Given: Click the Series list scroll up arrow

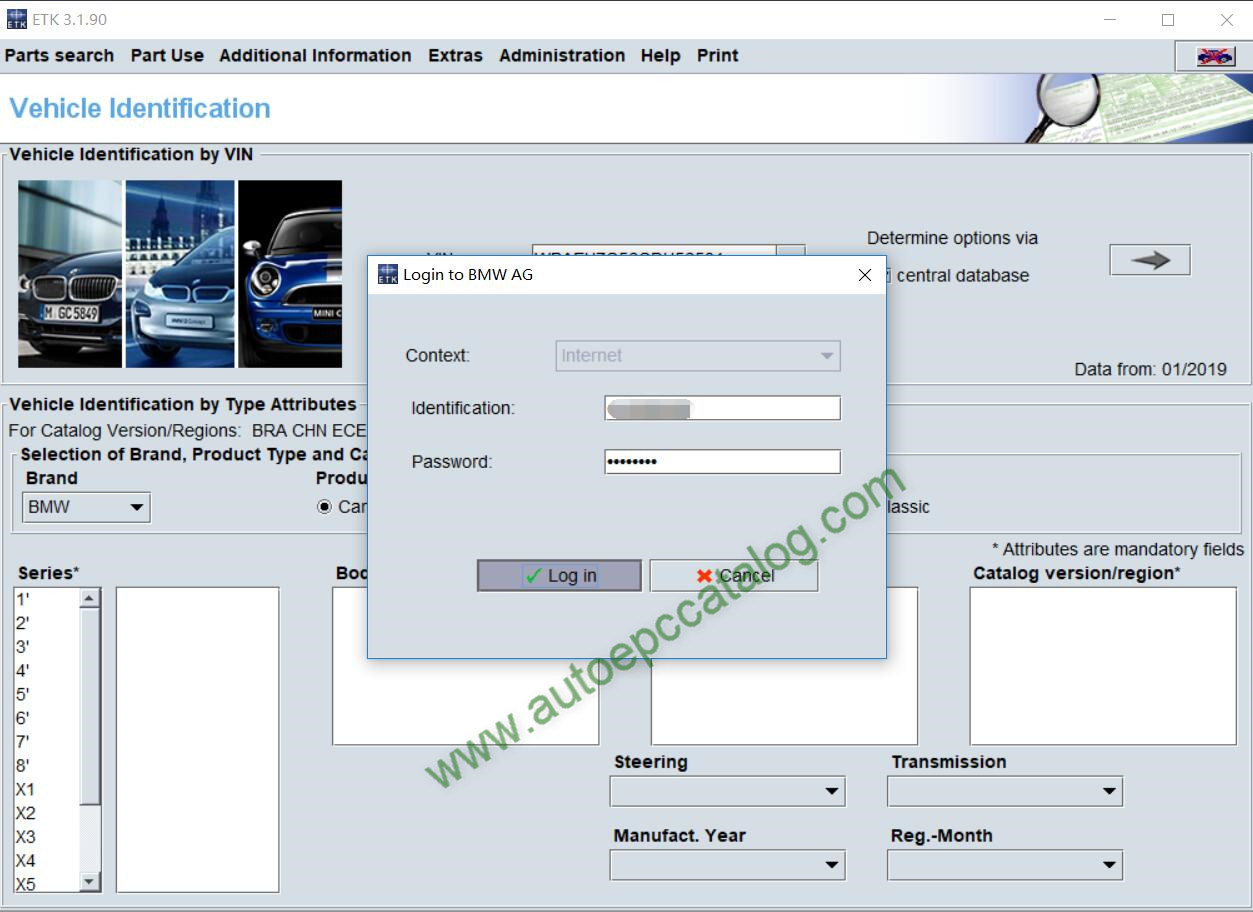Looking at the screenshot, I should [x=90, y=598].
